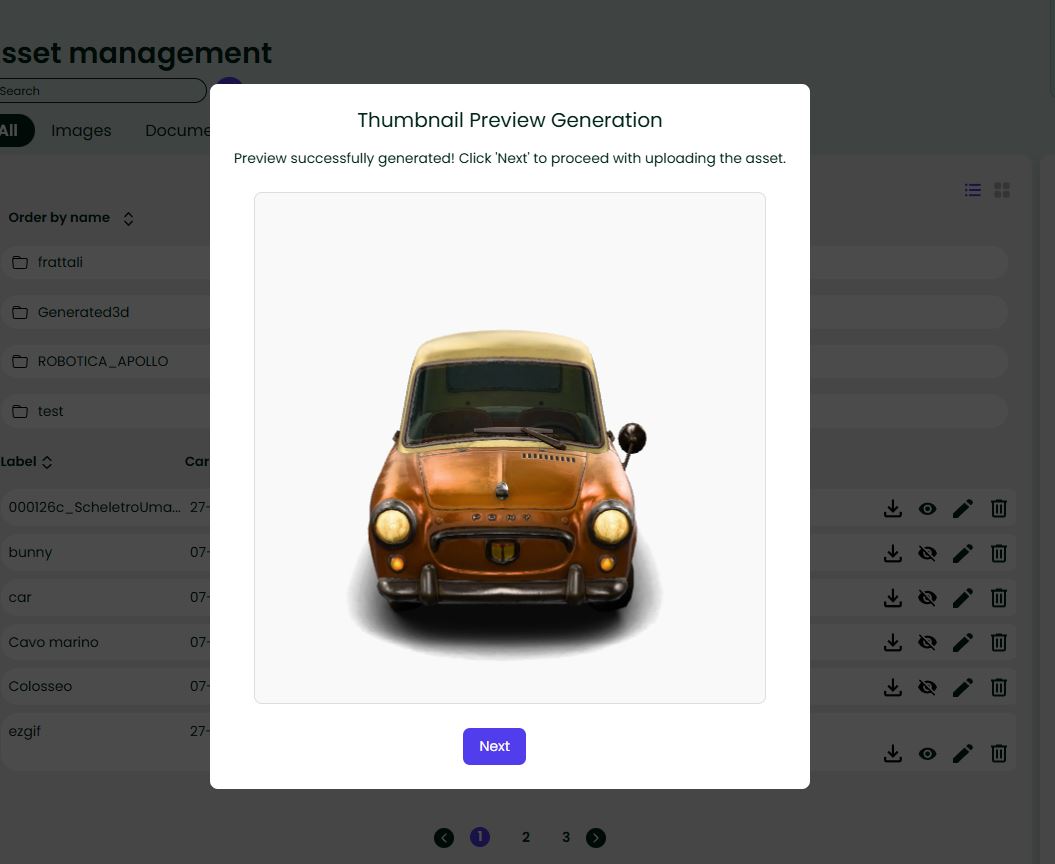This screenshot has width=1055, height=864.
Task: Switch to the Images tab
Action: click(81, 131)
